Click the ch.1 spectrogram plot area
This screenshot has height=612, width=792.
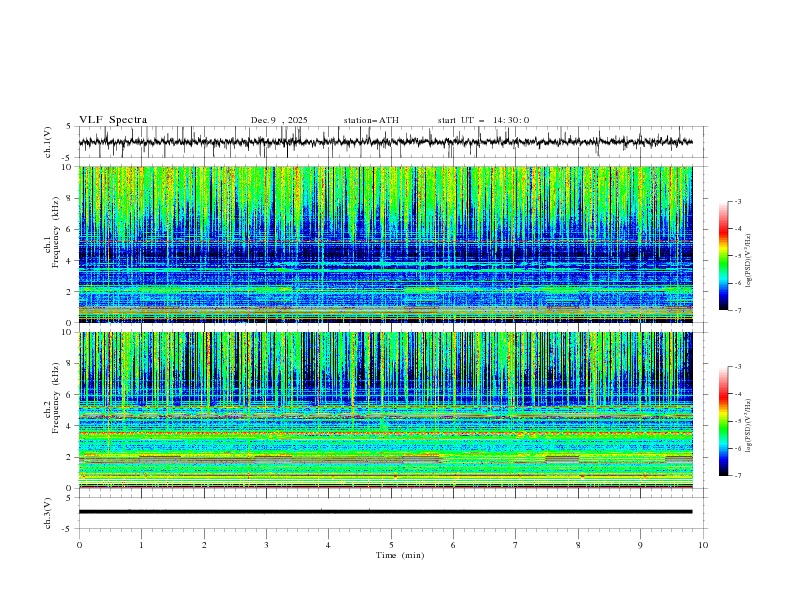385,244
